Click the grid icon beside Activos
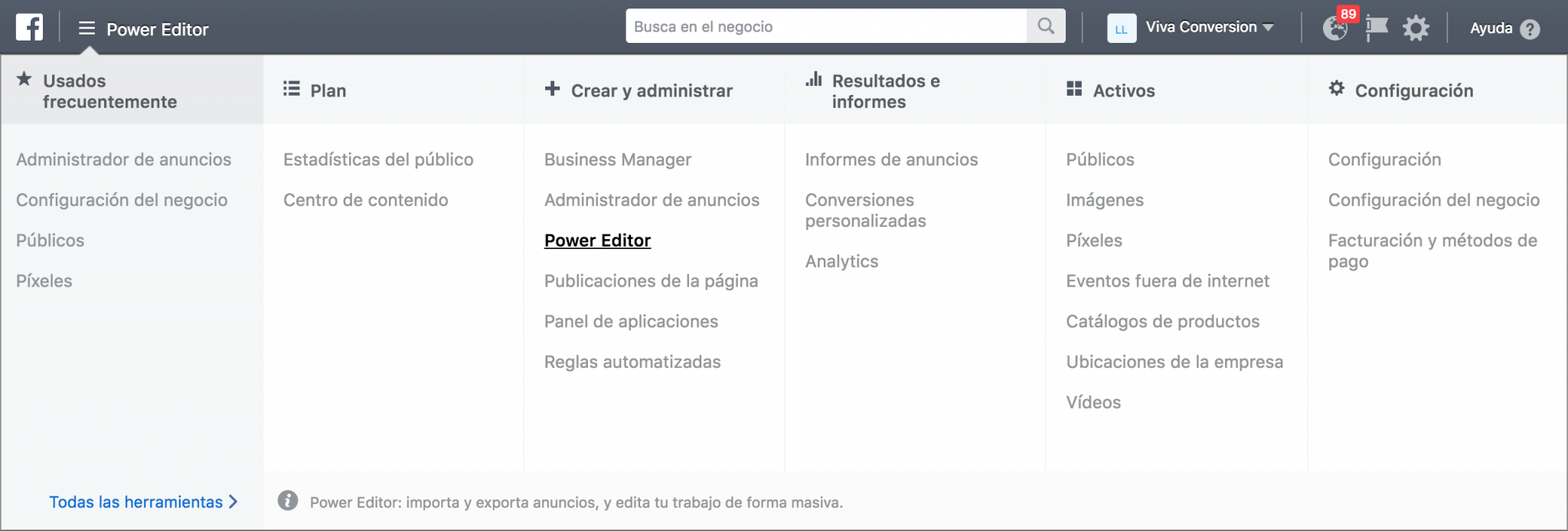 coord(1074,89)
